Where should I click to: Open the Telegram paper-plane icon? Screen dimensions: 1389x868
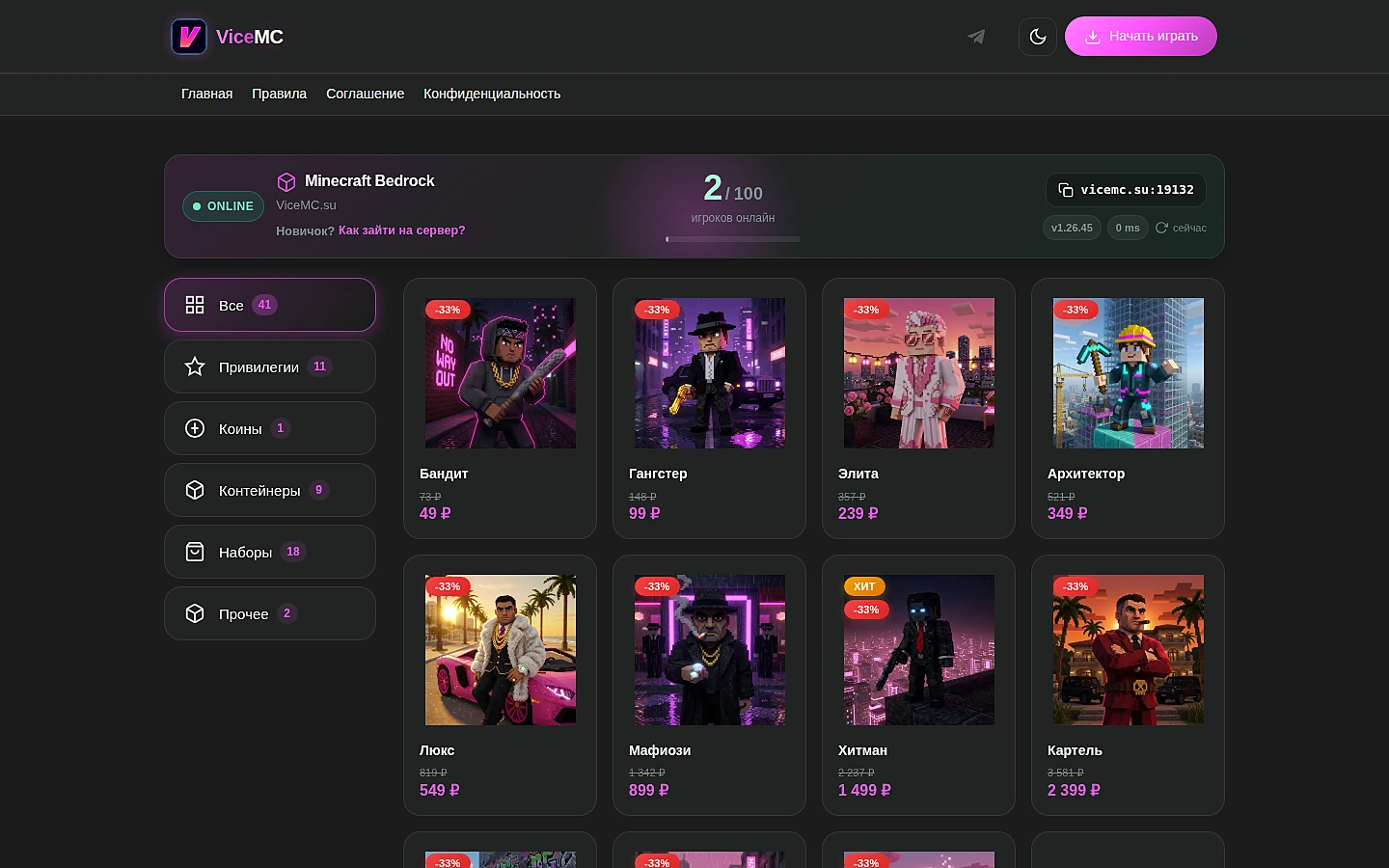[x=976, y=37]
